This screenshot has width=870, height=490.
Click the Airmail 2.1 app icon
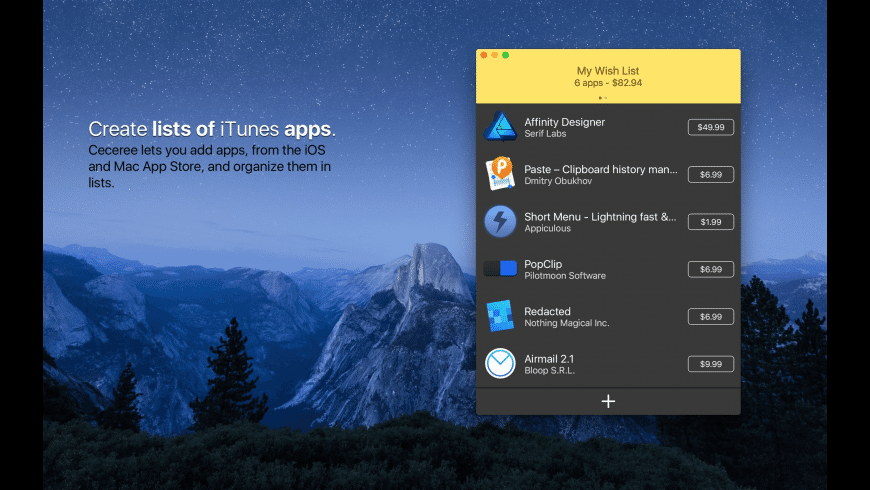point(500,363)
